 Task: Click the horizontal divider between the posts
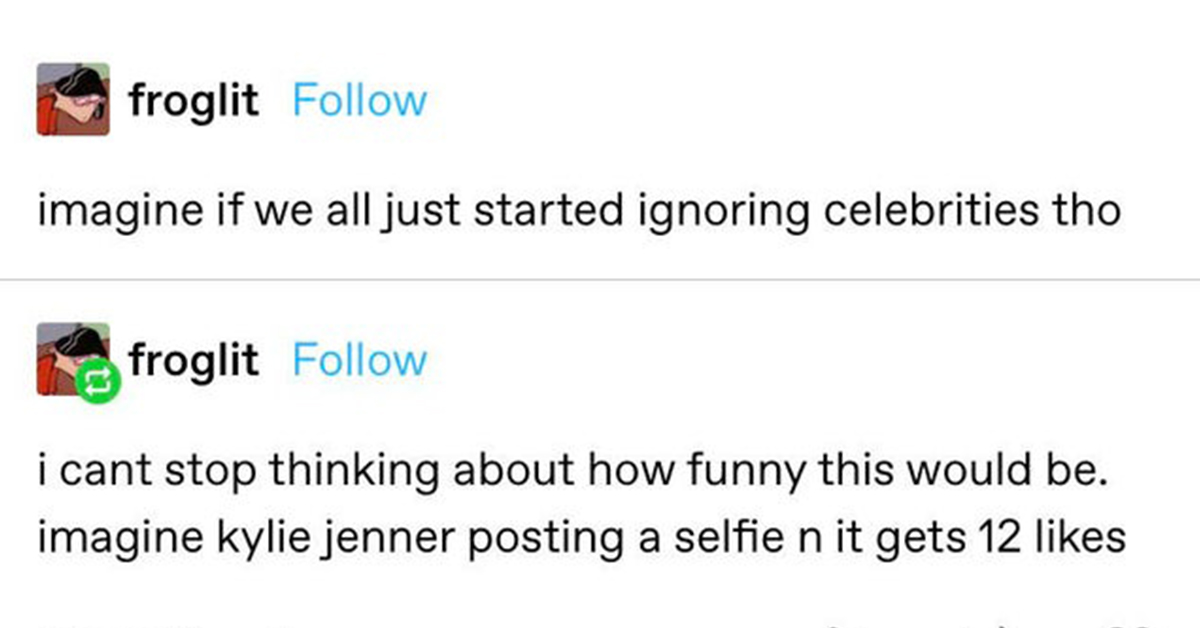(x=600, y=280)
